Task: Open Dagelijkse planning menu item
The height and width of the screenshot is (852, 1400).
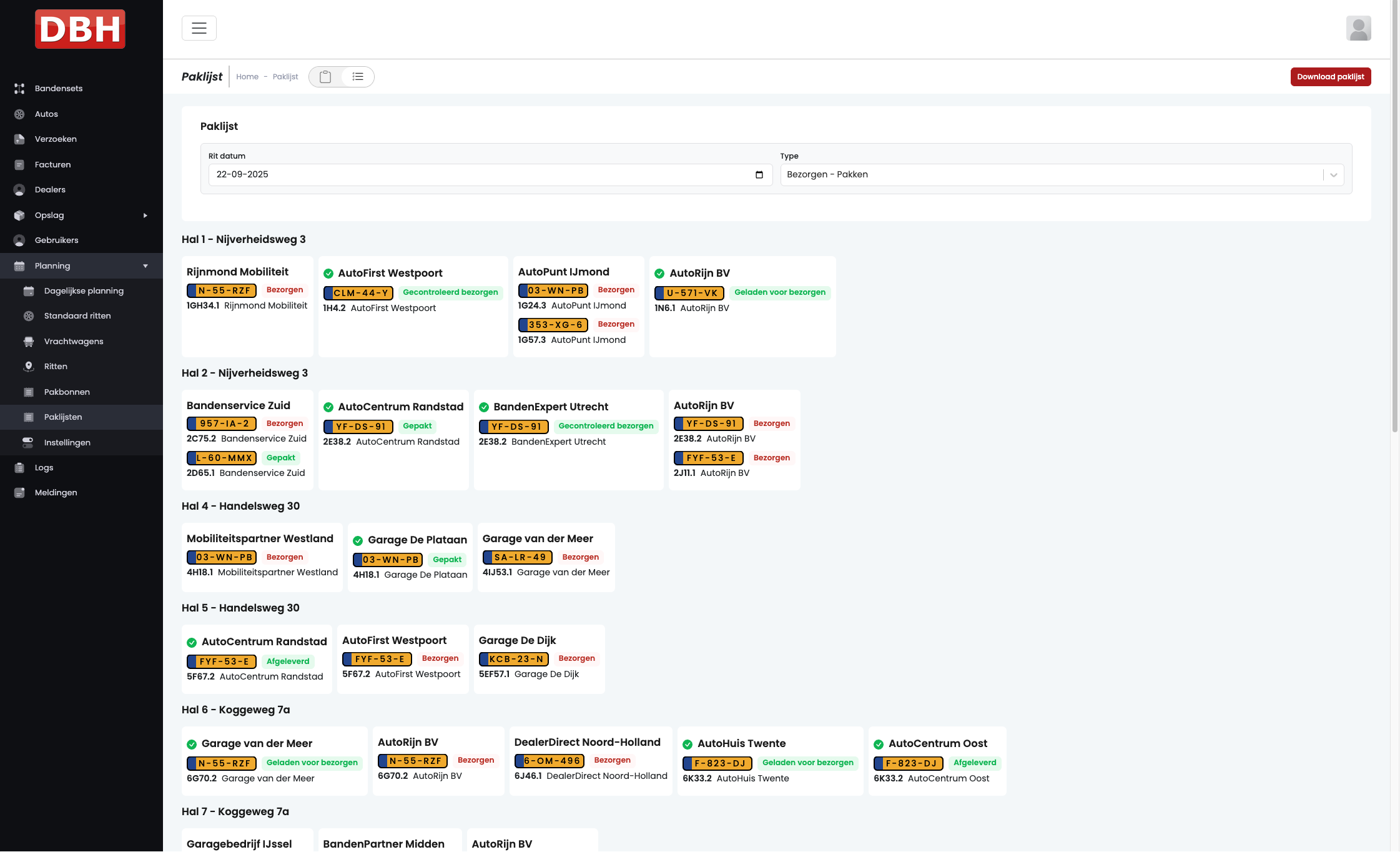Action: pos(84,291)
